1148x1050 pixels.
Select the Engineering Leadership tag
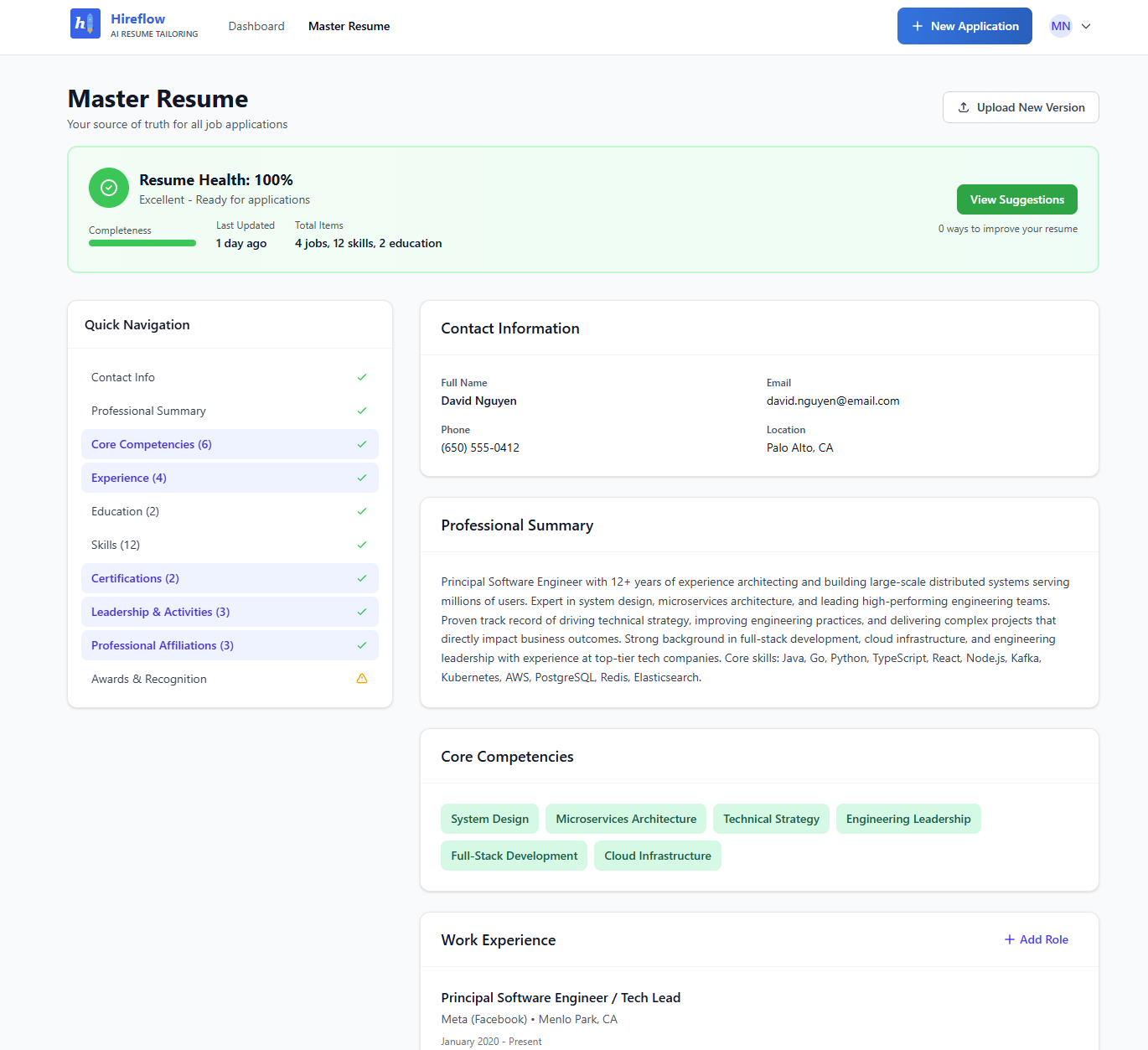[x=908, y=819]
